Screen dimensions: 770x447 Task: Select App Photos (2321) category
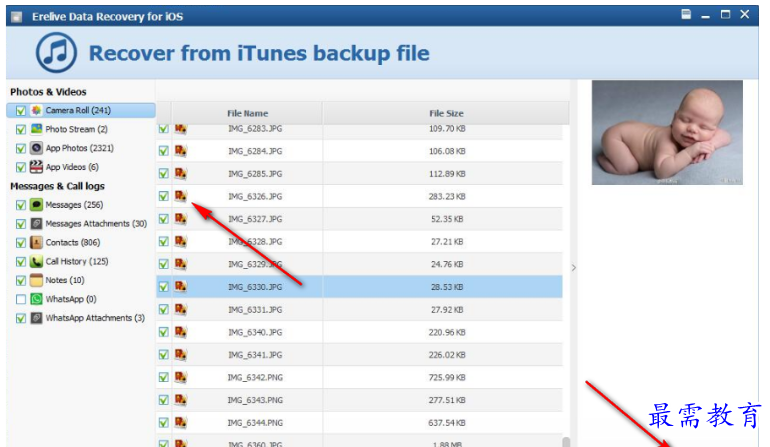point(80,148)
